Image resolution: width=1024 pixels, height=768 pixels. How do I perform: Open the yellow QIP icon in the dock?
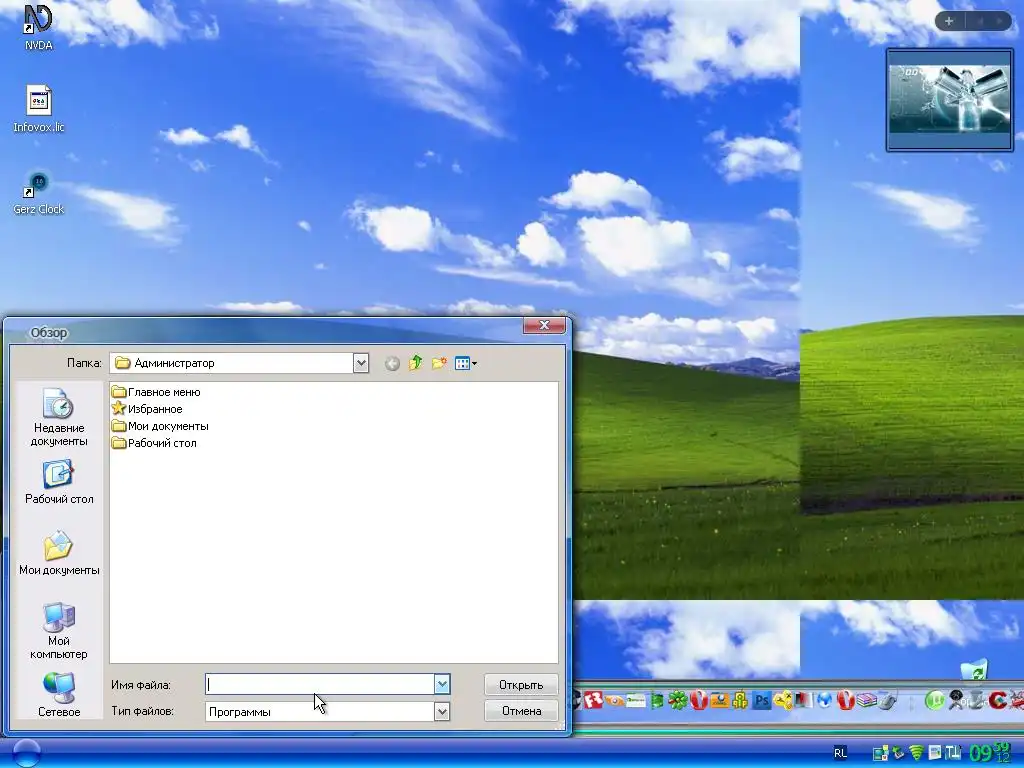point(740,701)
